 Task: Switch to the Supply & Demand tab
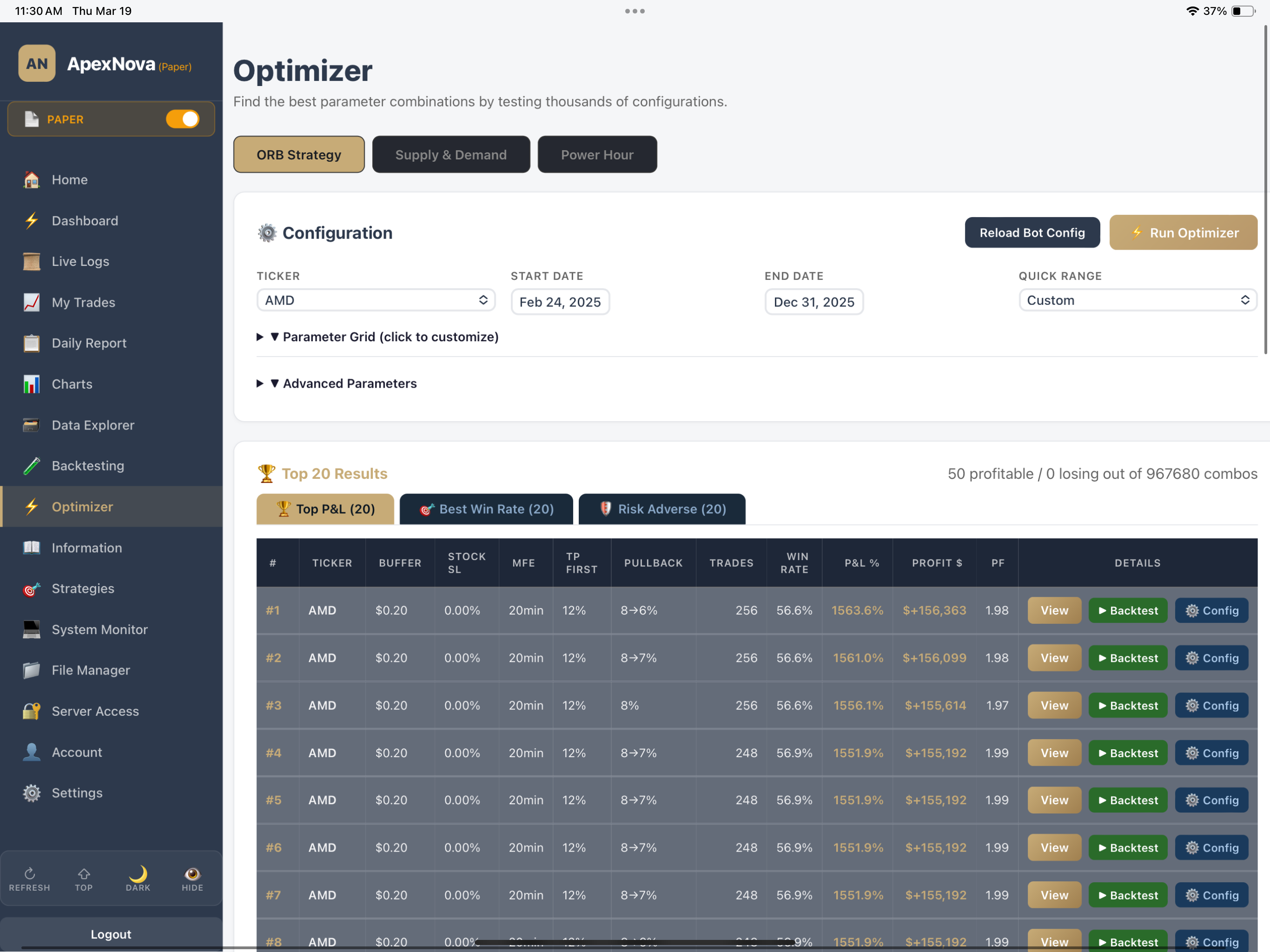pyautogui.click(x=451, y=154)
